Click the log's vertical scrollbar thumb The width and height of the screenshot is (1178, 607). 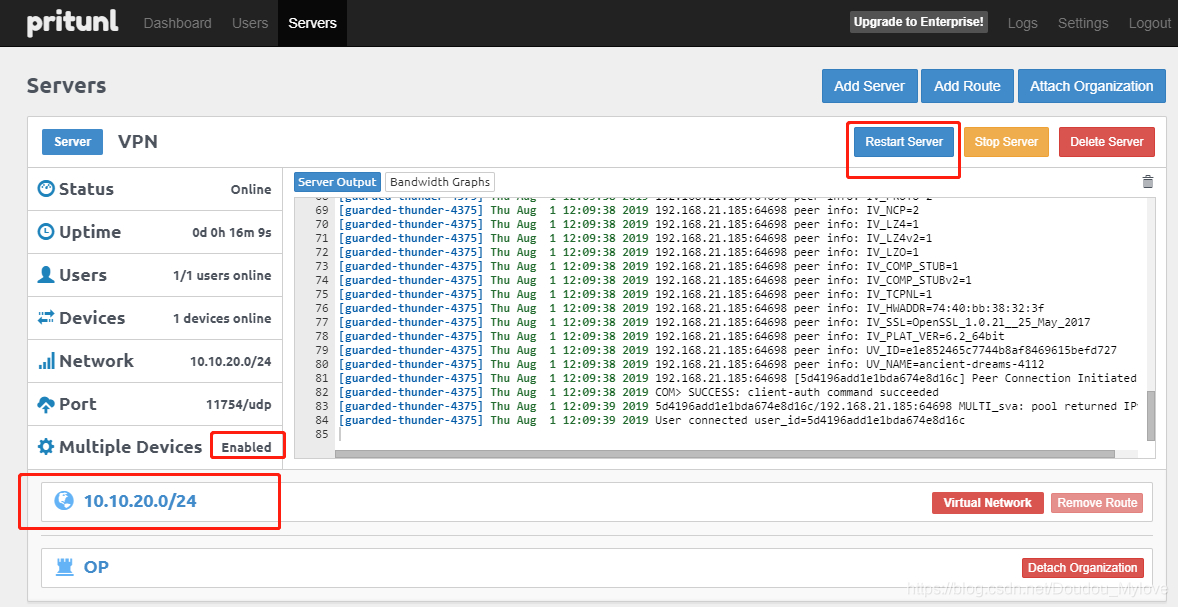(x=1150, y=415)
